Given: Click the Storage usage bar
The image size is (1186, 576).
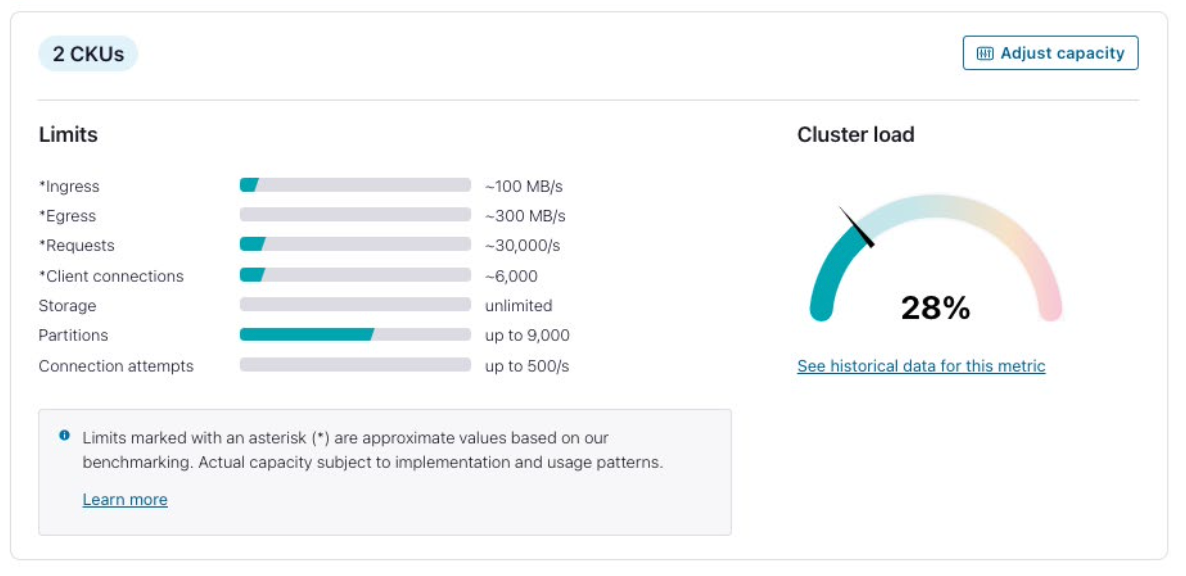Looking at the screenshot, I should click(355, 305).
